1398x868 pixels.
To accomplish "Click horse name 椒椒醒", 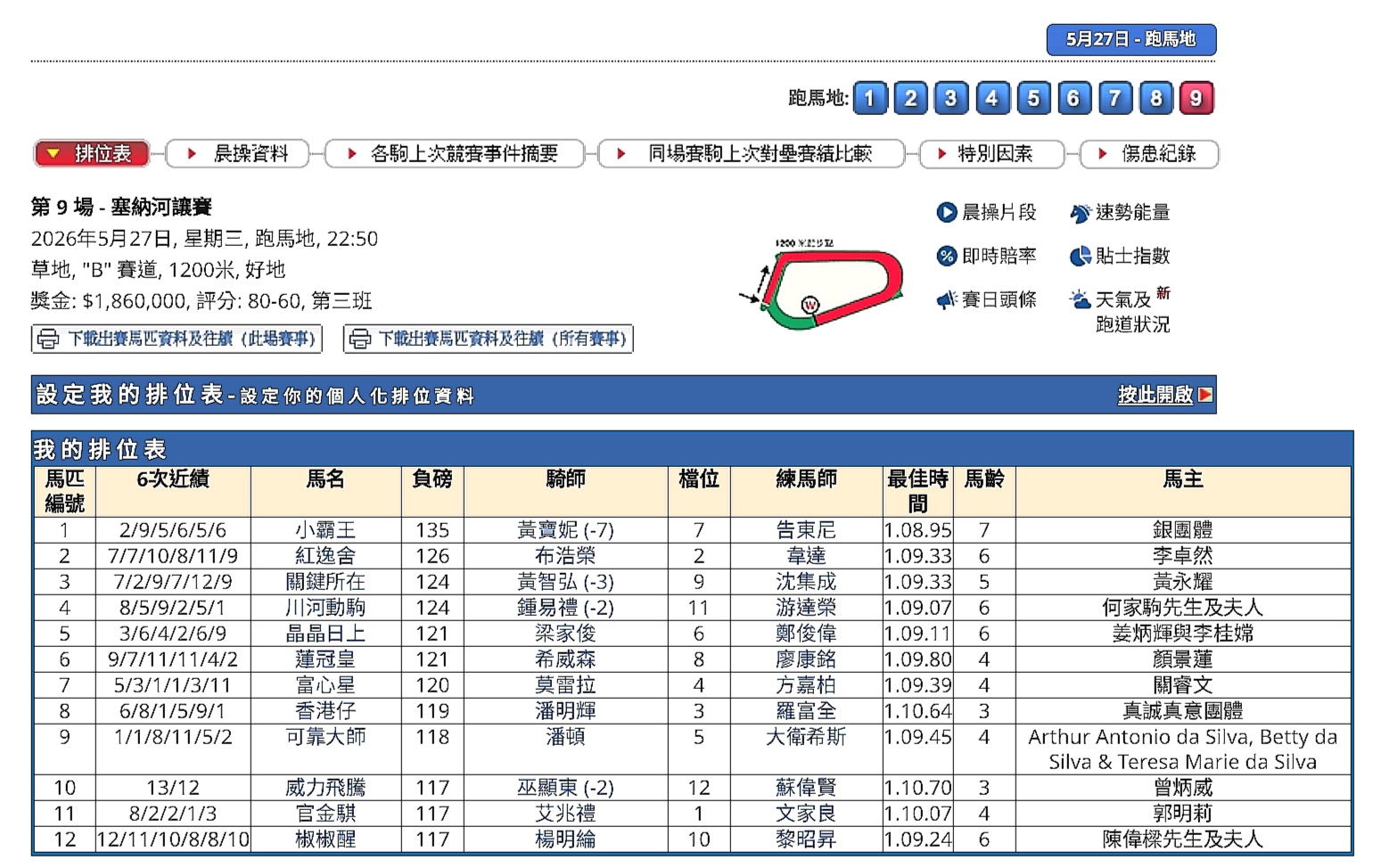I will [x=325, y=839].
